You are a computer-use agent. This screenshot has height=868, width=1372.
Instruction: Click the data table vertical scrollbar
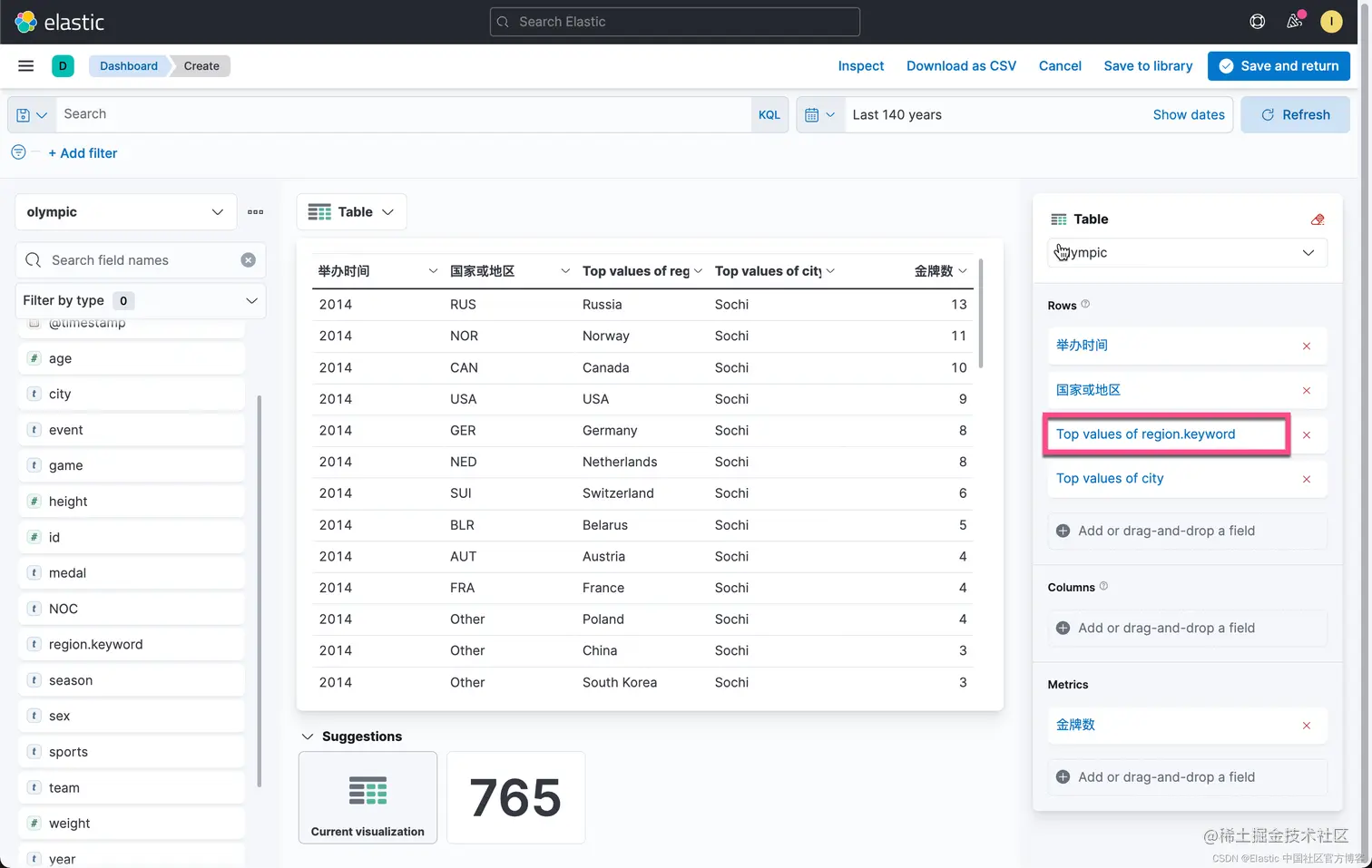tap(981, 314)
